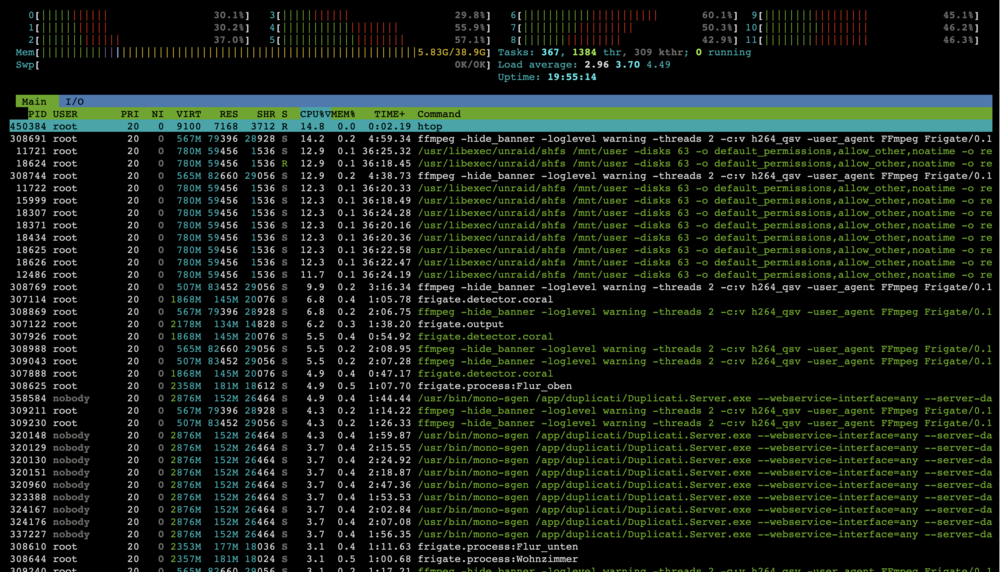Select ffmpeg process with PID 308988

pos(501,349)
